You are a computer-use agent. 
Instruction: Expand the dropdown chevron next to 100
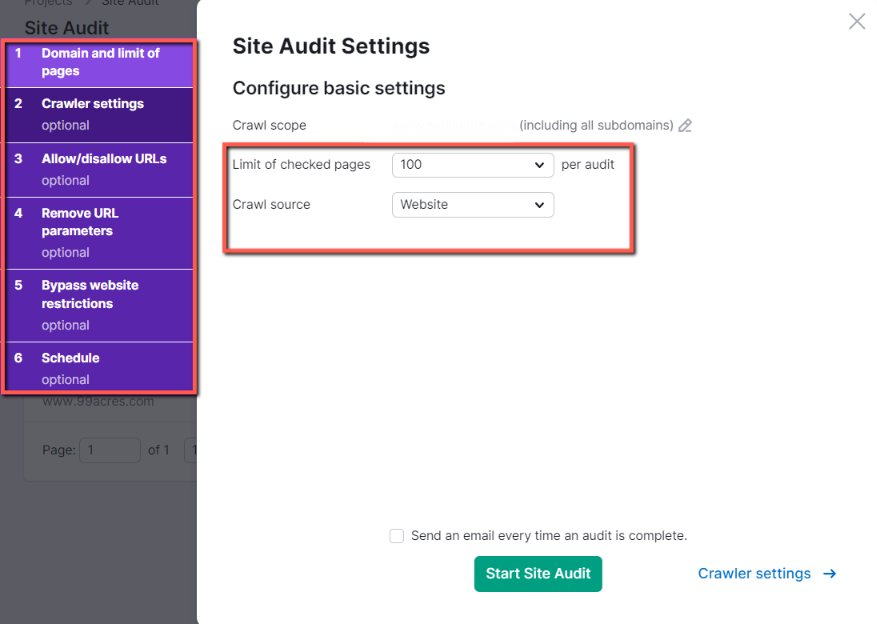tap(541, 165)
